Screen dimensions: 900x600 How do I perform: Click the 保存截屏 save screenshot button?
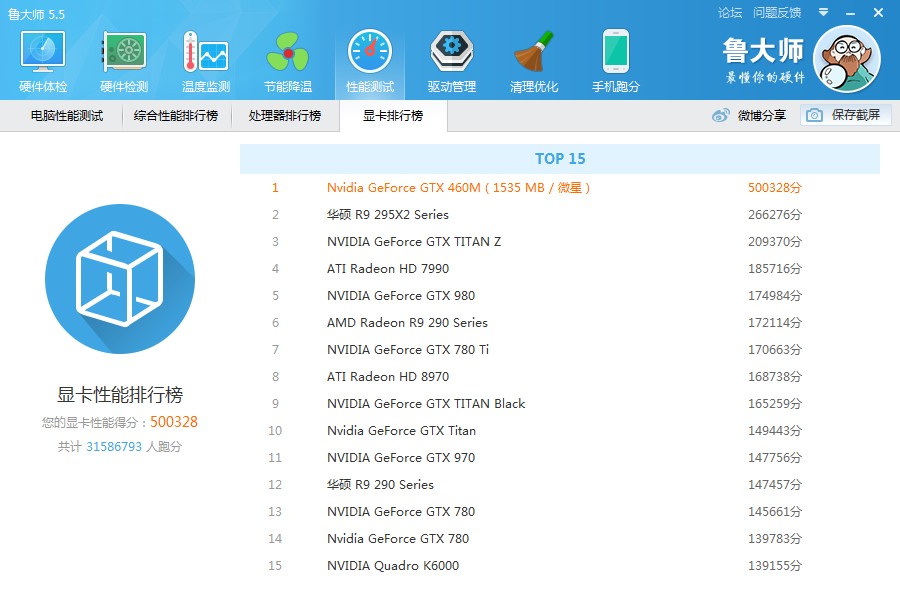point(845,116)
